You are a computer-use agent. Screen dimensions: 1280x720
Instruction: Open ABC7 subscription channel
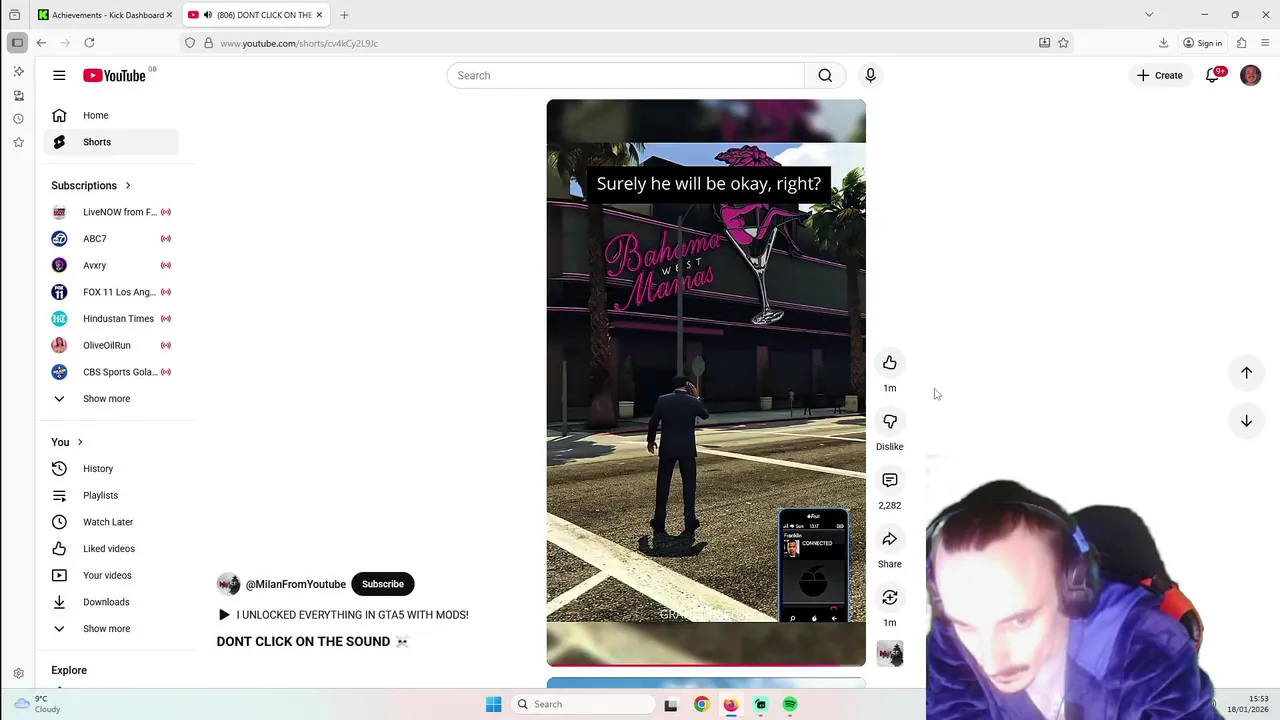[111, 239]
